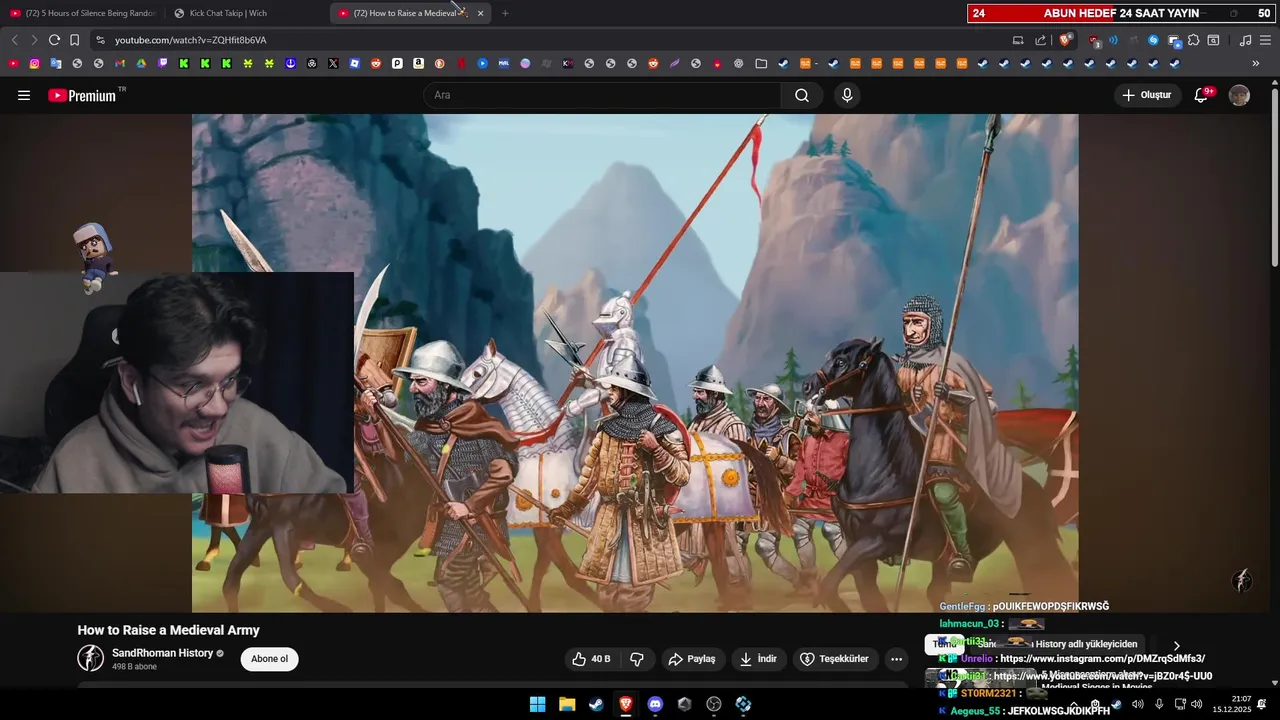Open the Google Translate bookmark
1280x720 pixels.
tap(56, 63)
